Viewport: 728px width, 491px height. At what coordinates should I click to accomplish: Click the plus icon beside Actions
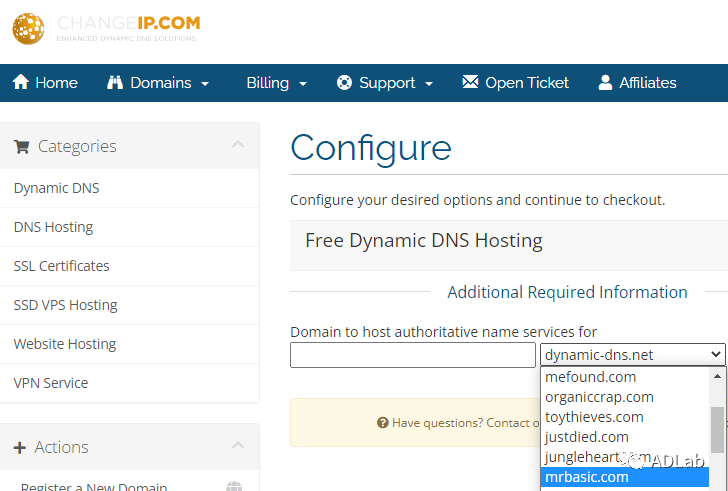click(x=20, y=448)
